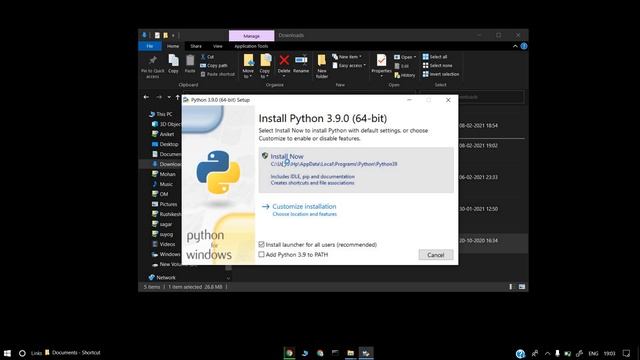Open the Move to dropdown in ribbon
The height and width of the screenshot is (360, 640).
pyautogui.click(x=248, y=66)
